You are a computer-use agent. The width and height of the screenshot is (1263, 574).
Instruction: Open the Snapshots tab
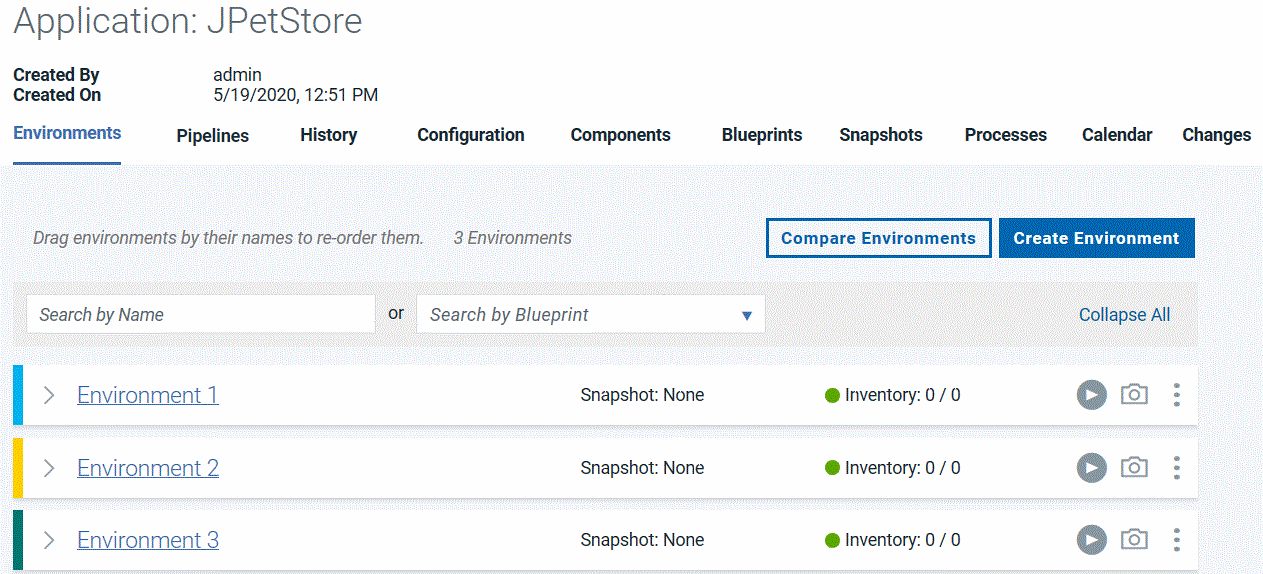[881, 135]
